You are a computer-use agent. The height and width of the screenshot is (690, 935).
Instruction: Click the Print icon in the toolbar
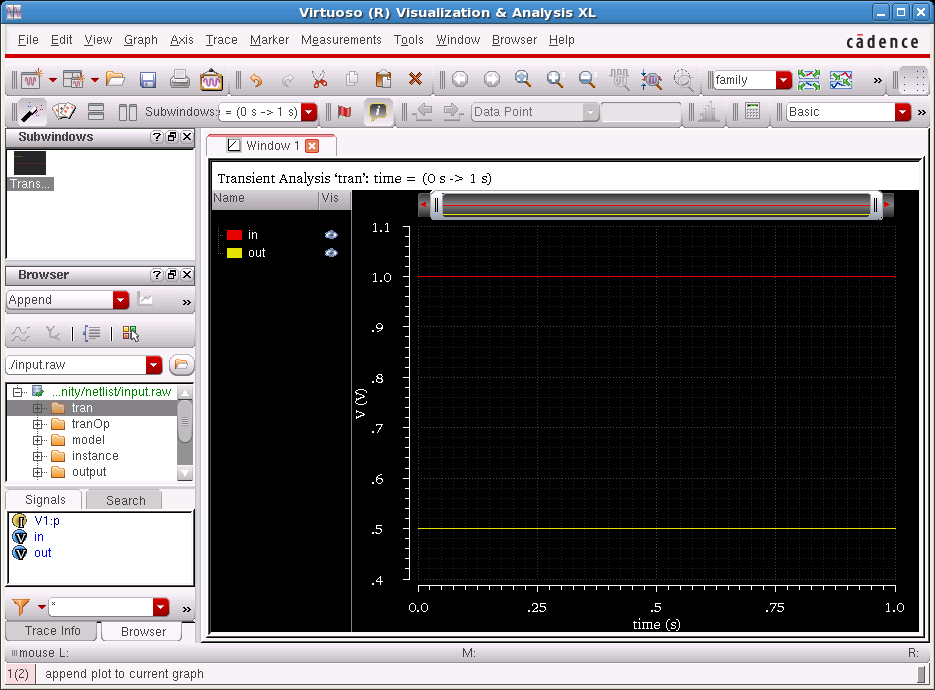click(180, 80)
